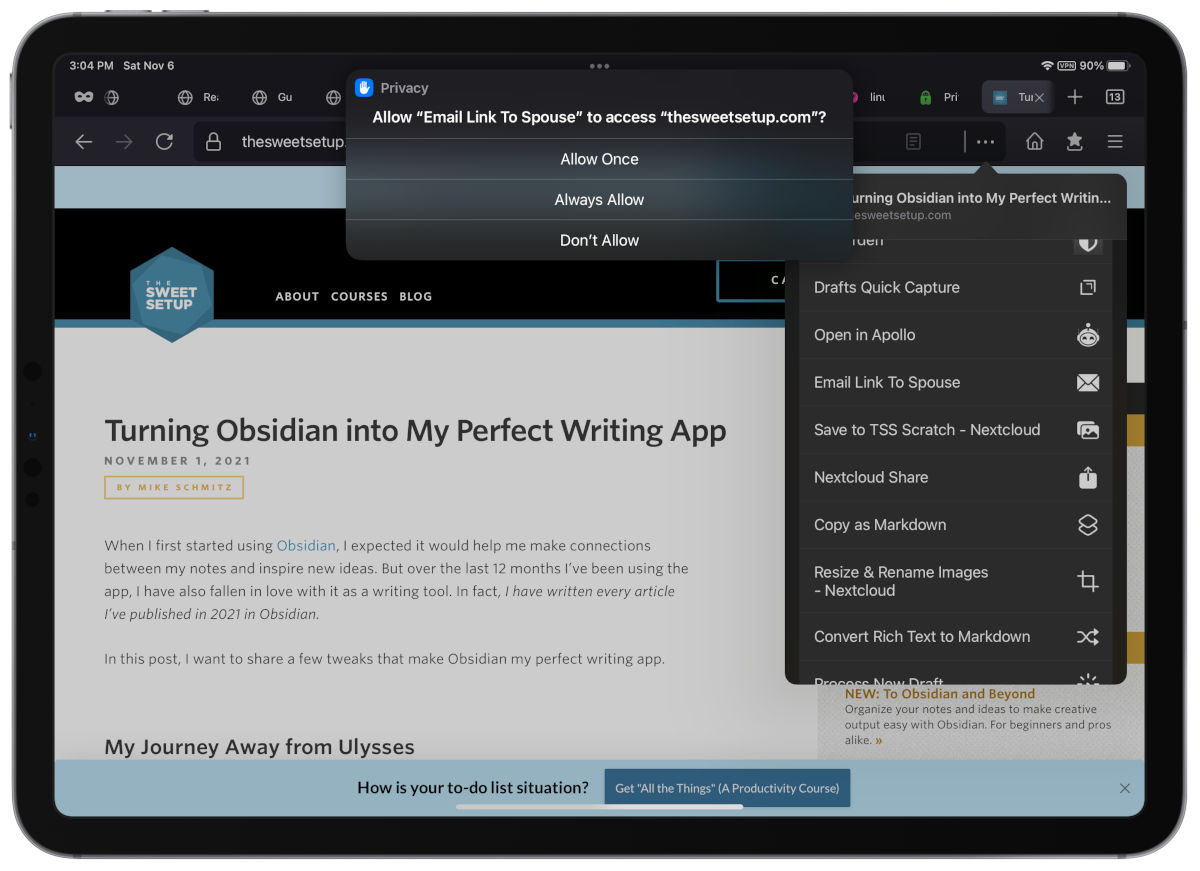Click the November 1, 2021 date text
The height and width of the screenshot is (871, 1200).
click(178, 461)
